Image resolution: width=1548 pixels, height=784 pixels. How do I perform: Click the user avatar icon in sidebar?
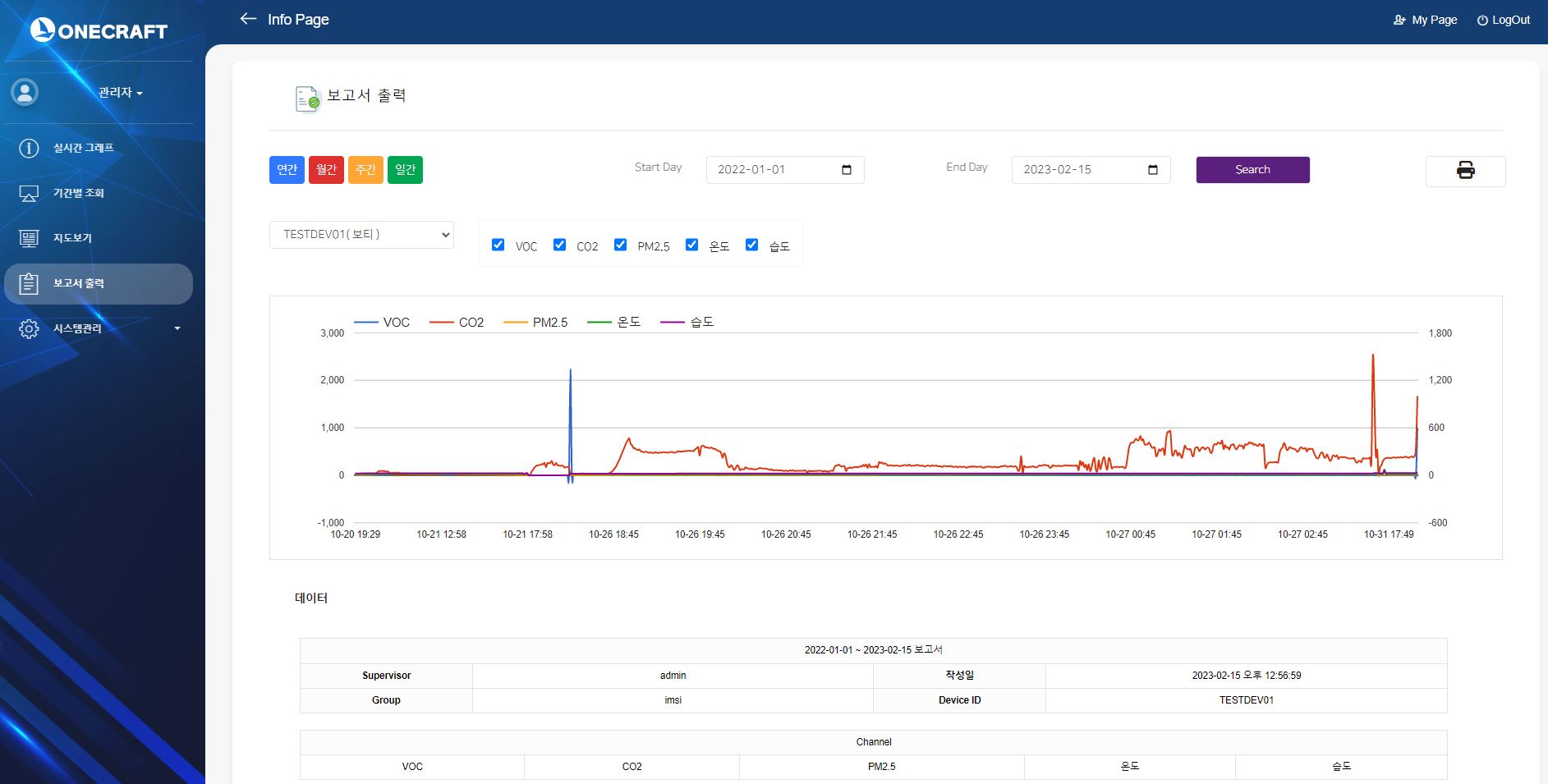click(25, 92)
